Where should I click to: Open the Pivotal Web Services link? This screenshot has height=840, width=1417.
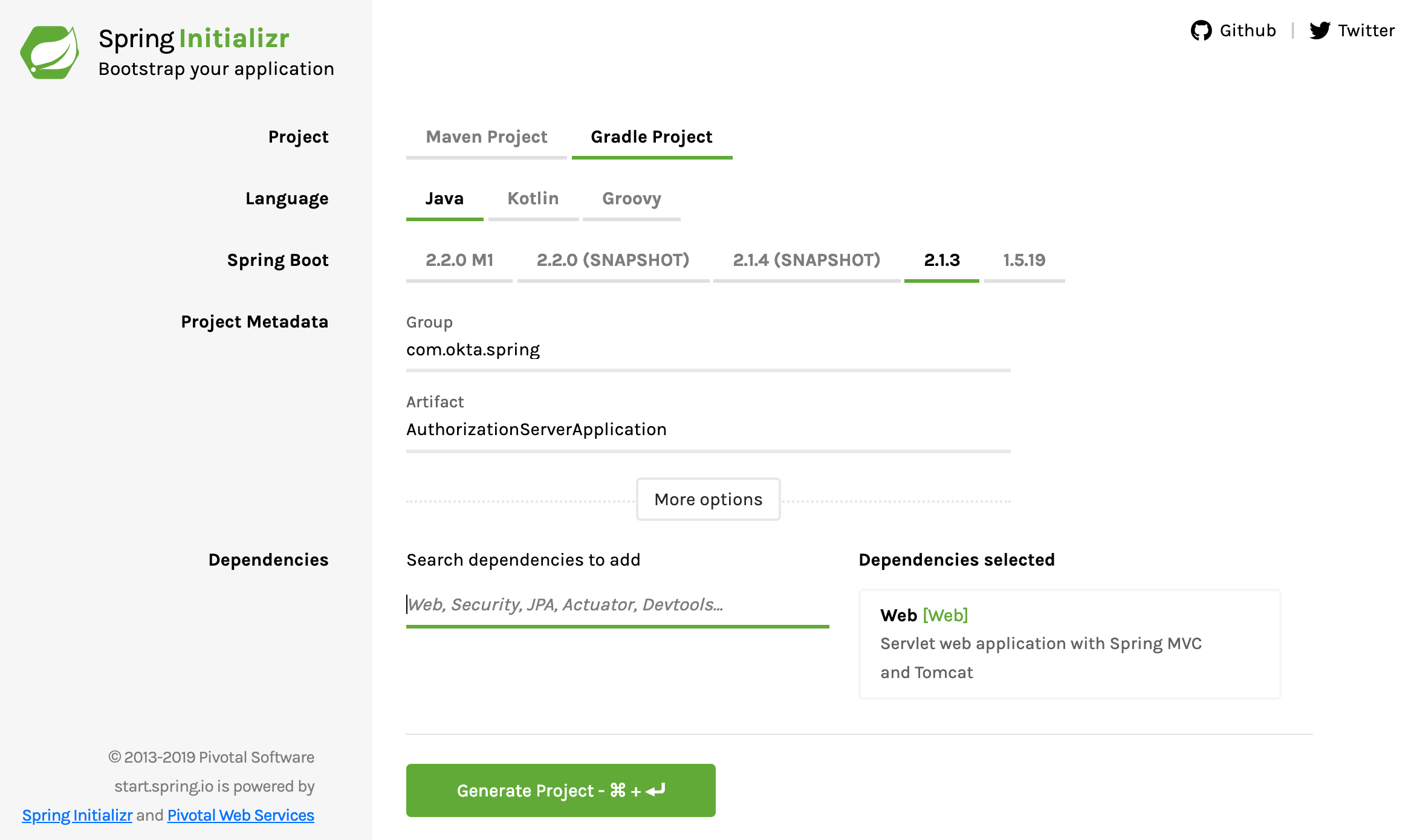pos(241,815)
